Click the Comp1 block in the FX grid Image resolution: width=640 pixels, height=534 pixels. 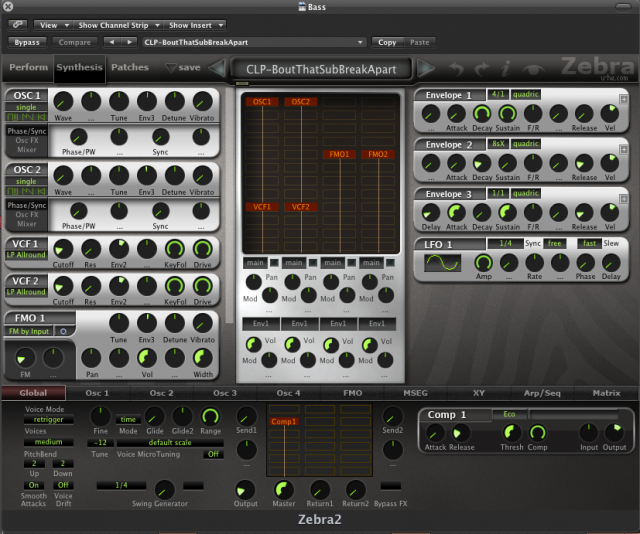click(x=284, y=422)
